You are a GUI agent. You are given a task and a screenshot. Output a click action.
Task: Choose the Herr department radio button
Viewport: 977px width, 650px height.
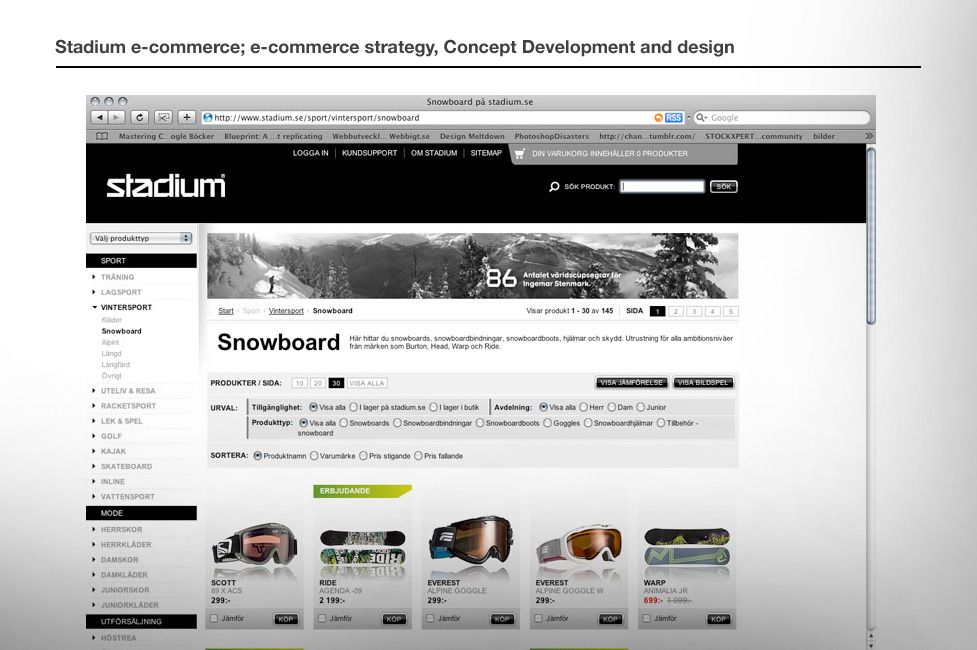584,407
